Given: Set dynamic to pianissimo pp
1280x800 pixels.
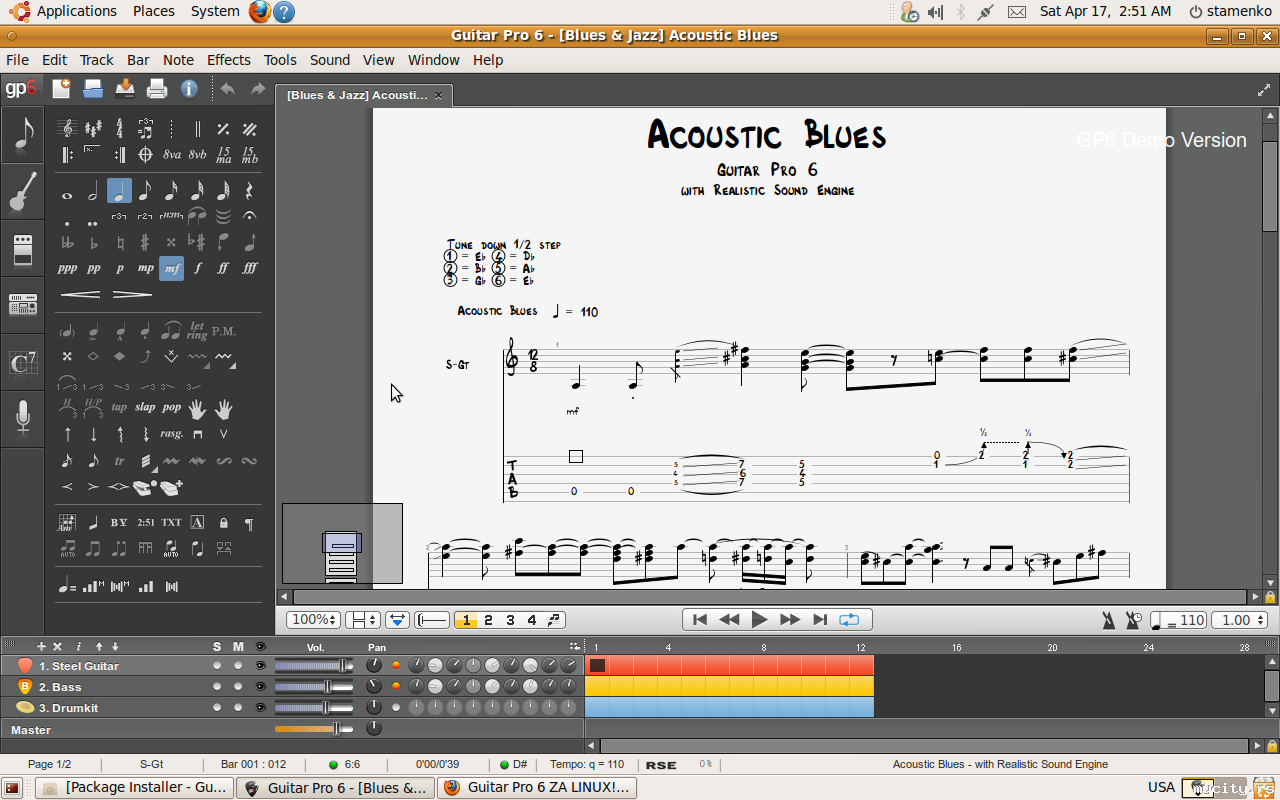Looking at the screenshot, I should point(93,268).
